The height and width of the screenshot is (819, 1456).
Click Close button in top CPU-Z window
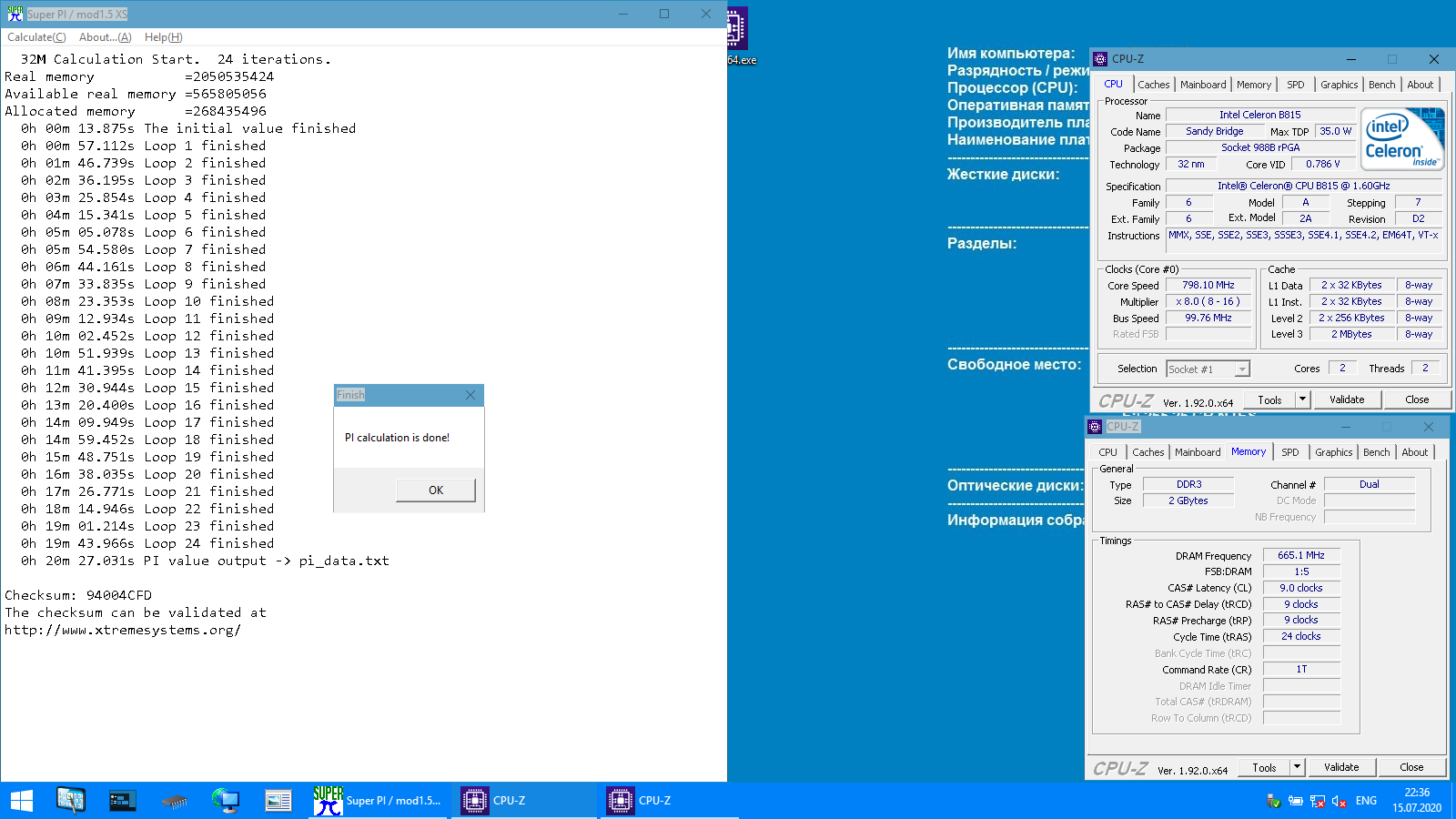tap(1417, 399)
